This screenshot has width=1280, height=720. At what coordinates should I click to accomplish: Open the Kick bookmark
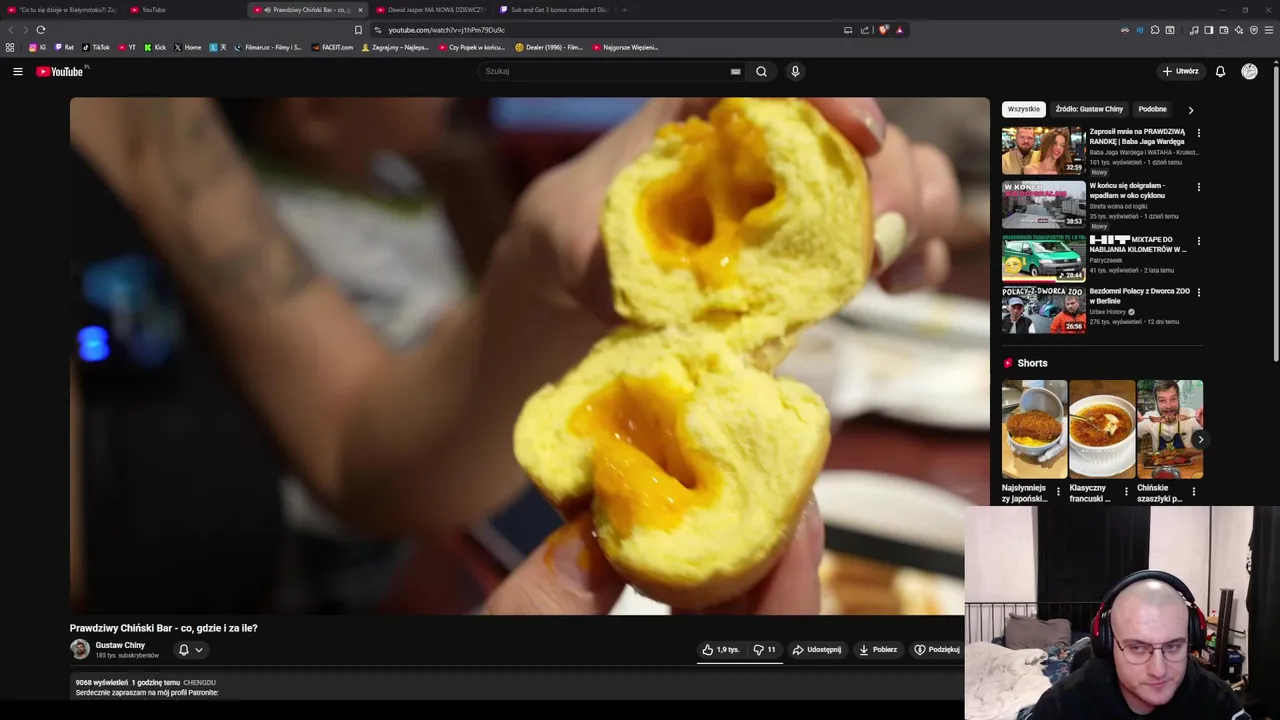click(155, 47)
